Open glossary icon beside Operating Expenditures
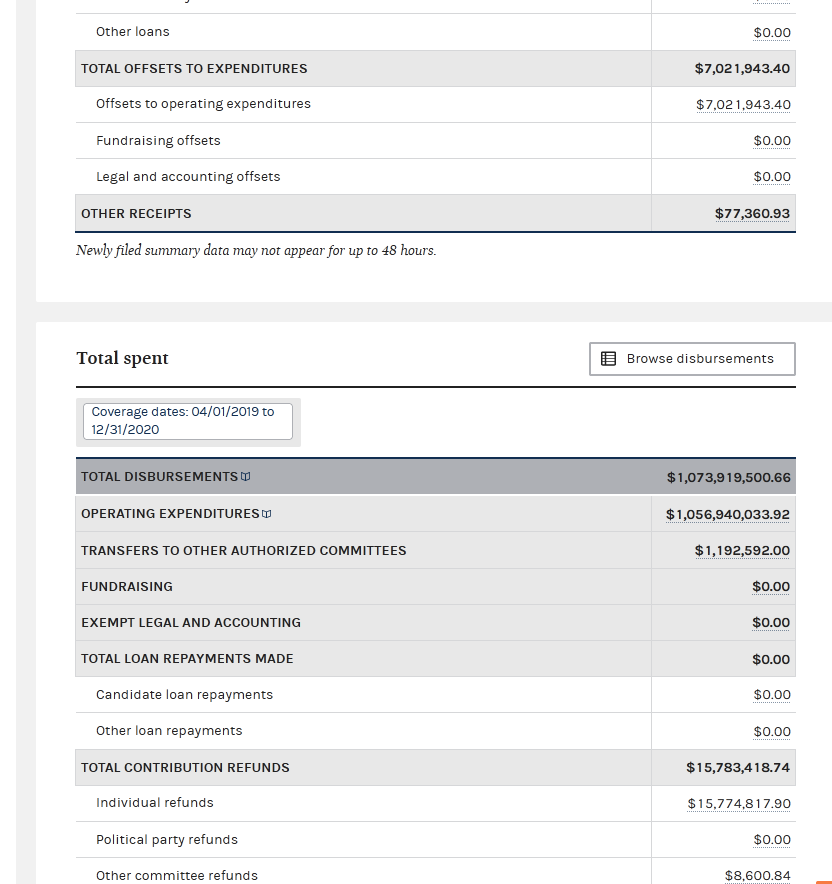Viewport: 832px width, 884px height. [267, 514]
